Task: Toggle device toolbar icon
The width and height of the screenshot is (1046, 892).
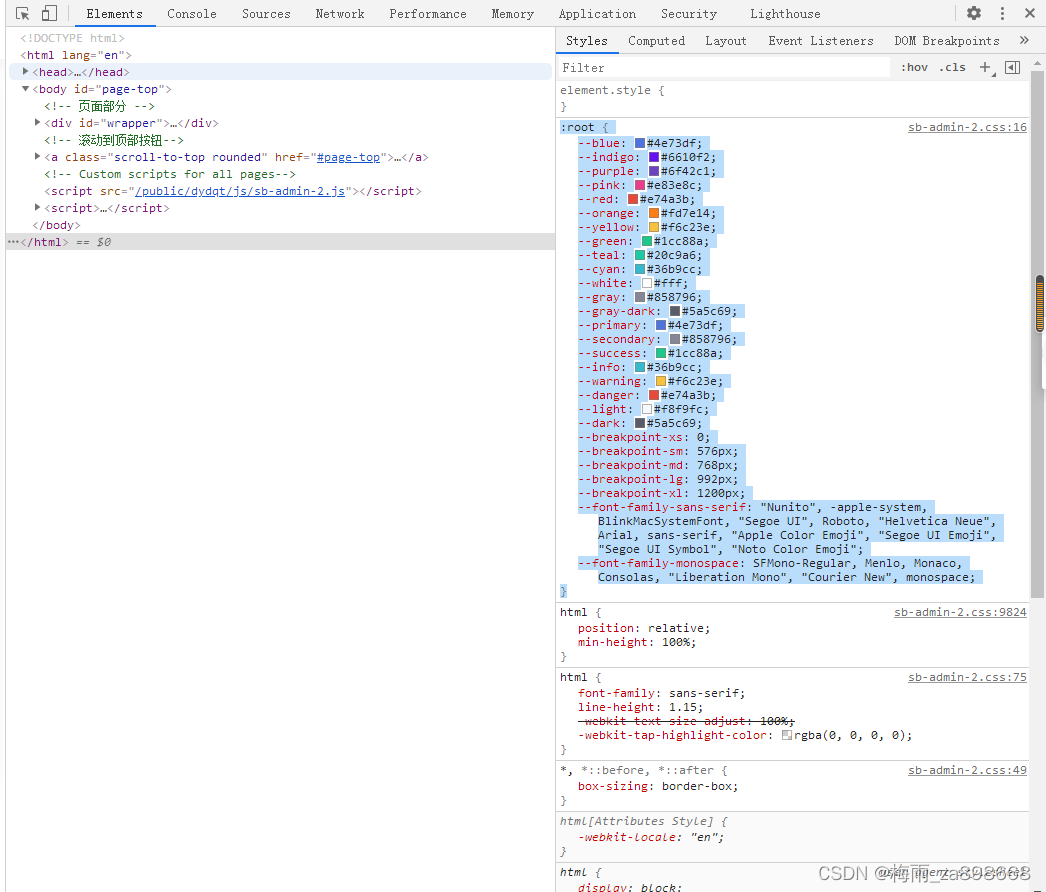Action: click(x=49, y=13)
